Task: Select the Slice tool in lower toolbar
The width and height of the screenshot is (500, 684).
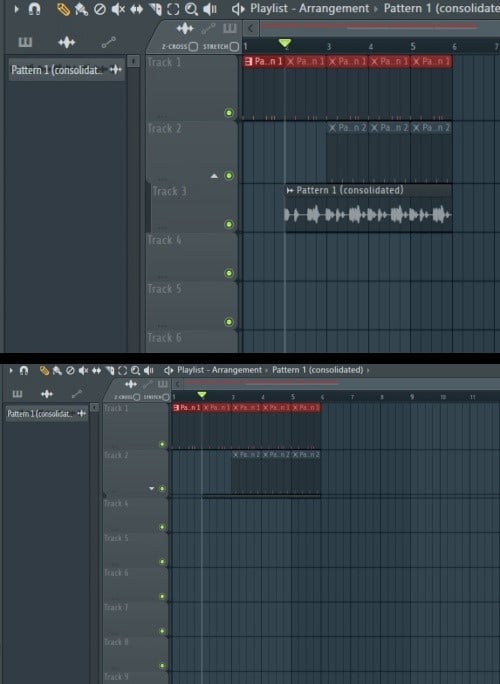Action: (x=110, y=370)
